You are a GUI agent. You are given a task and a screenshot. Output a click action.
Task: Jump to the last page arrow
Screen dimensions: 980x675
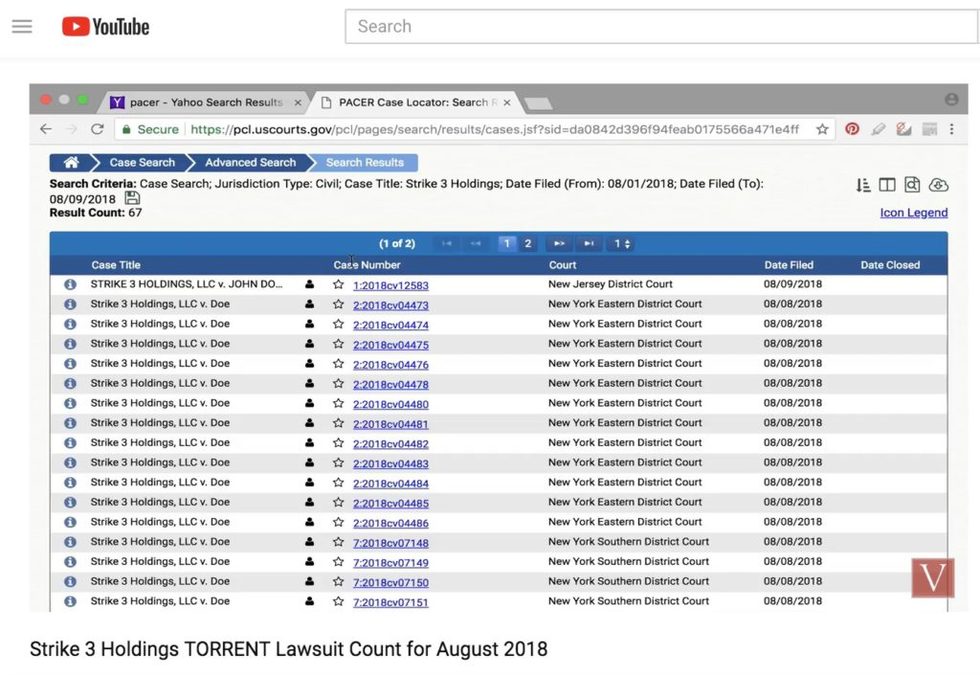[589, 244]
